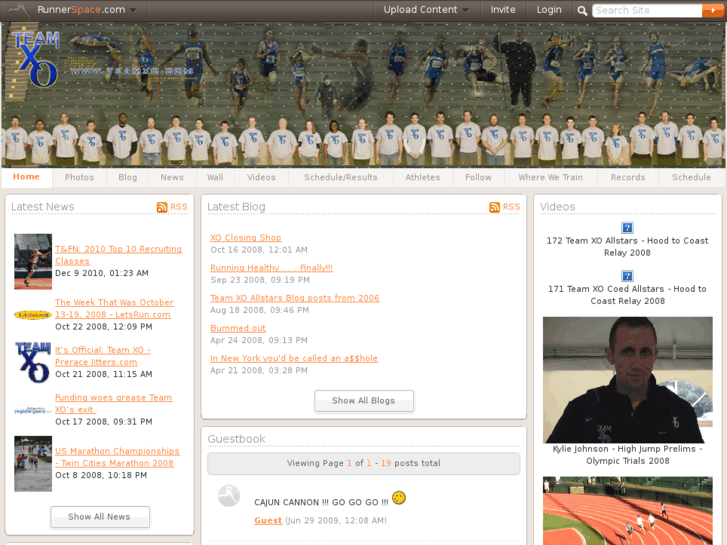Image resolution: width=727 pixels, height=545 pixels.
Task: Open Bummed out blog post
Action: [x=238, y=328]
